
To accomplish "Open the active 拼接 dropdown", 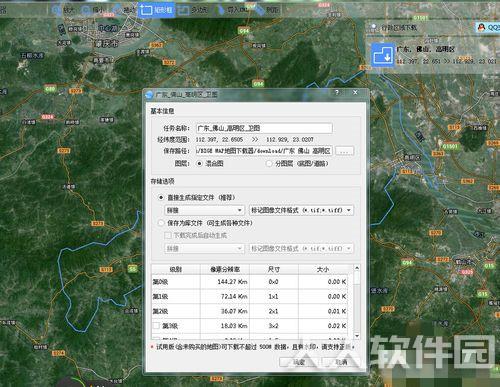I will click(x=204, y=210).
